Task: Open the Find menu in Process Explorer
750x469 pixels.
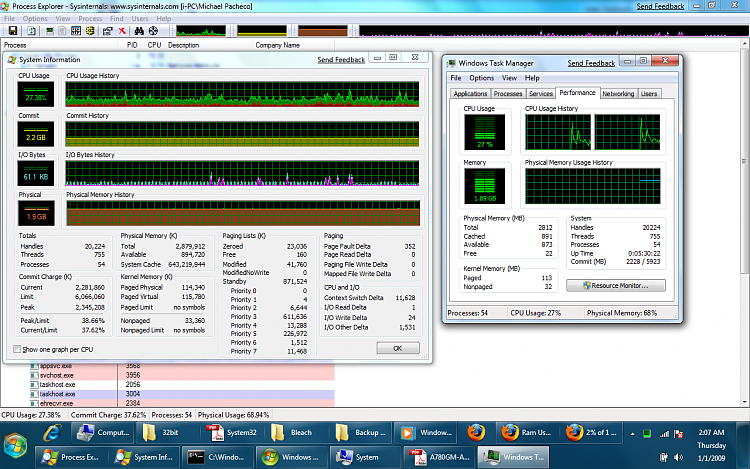Action: pos(116,19)
